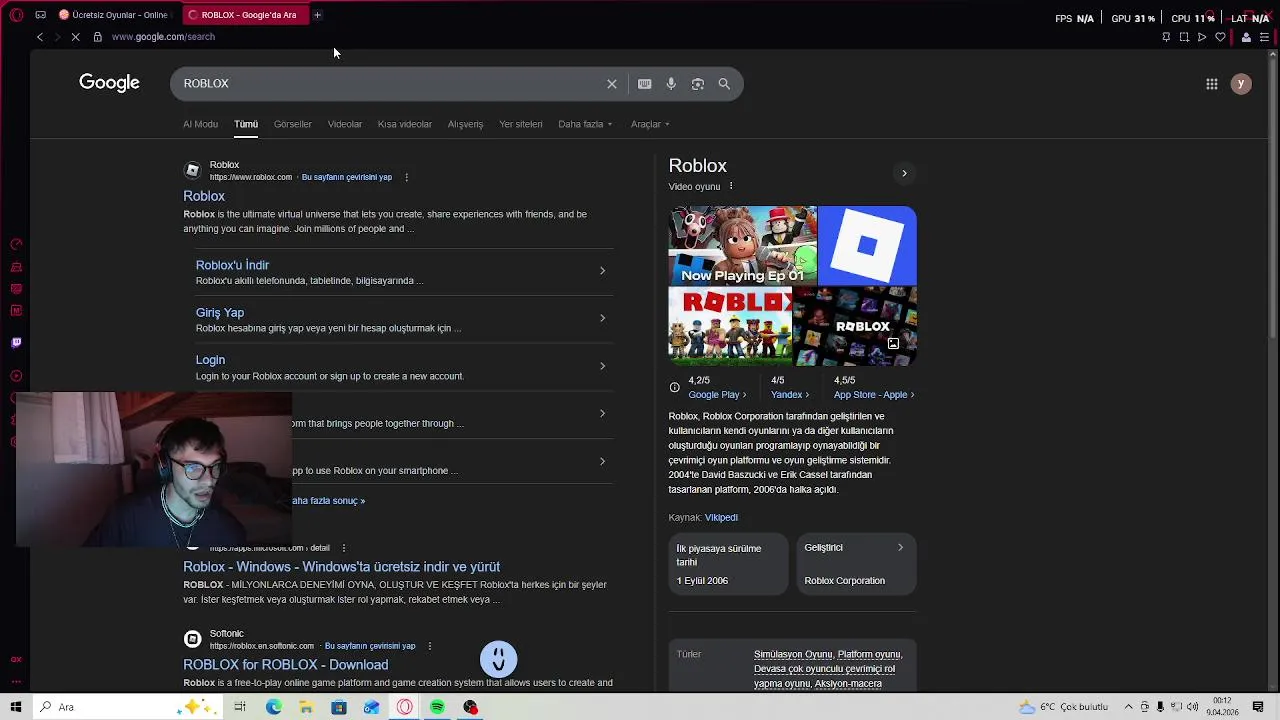
Task: Open the three-dot options for roblox.com result
Action: tap(406, 177)
